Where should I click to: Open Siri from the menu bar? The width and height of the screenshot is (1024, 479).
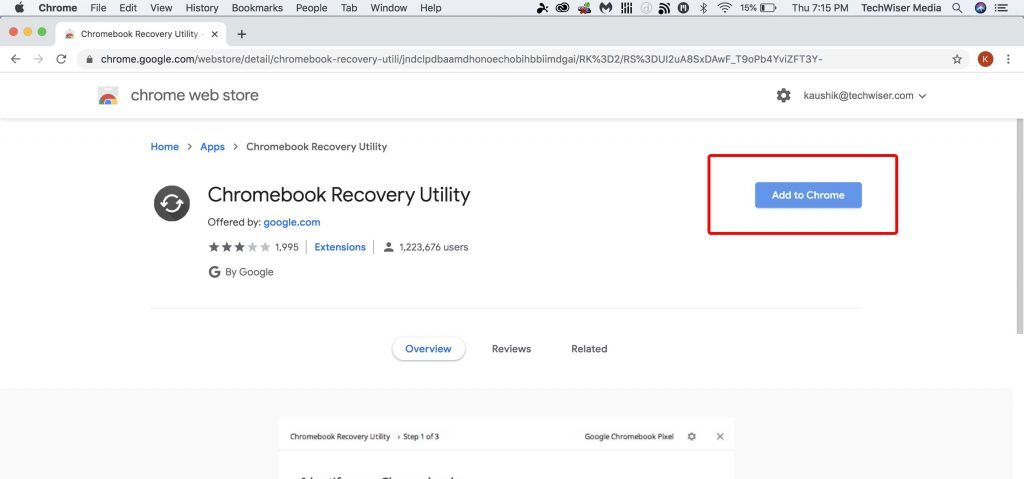[x=980, y=8]
